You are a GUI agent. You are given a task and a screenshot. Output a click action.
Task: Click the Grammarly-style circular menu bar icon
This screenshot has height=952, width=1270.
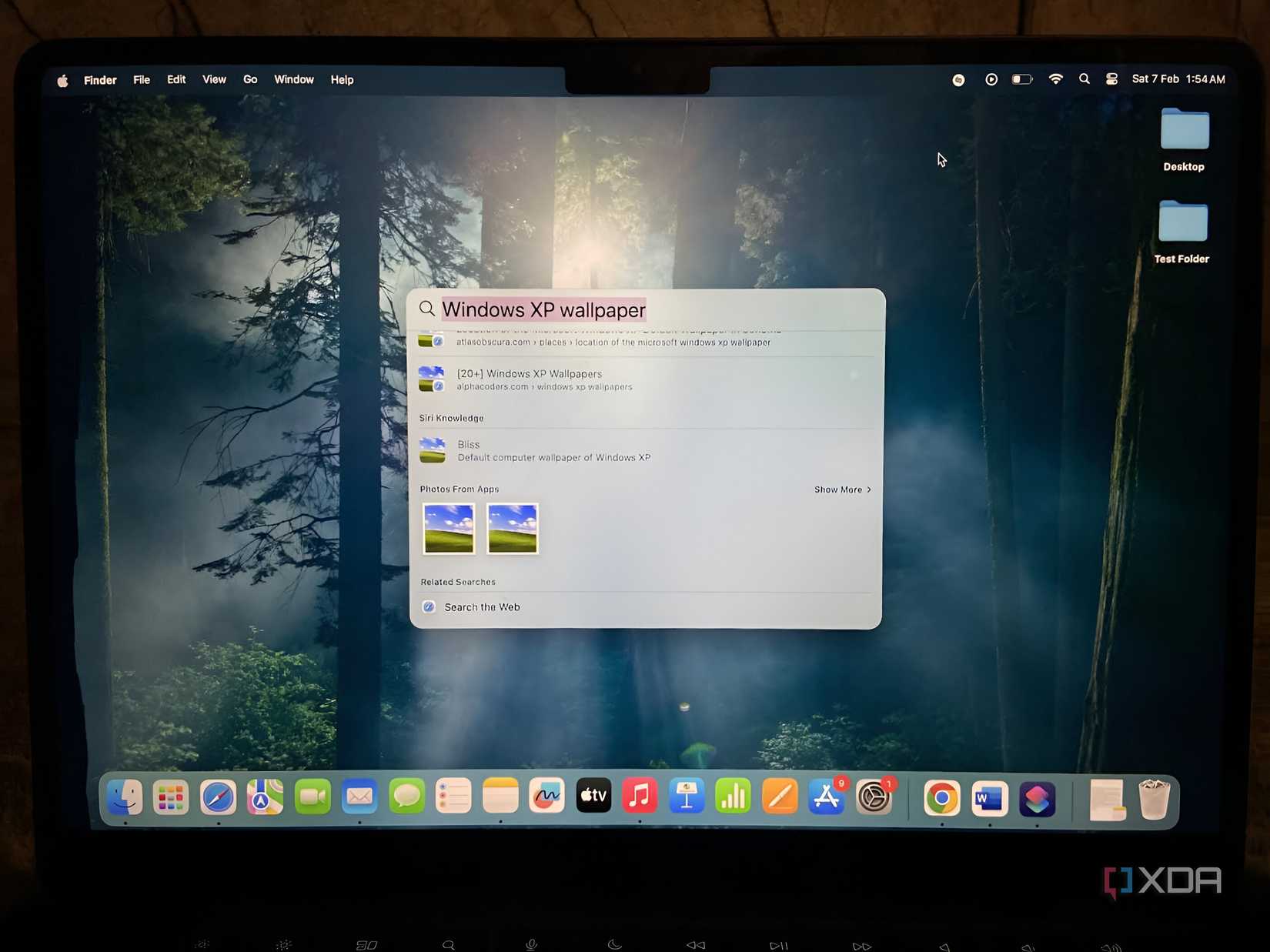click(x=958, y=80)
